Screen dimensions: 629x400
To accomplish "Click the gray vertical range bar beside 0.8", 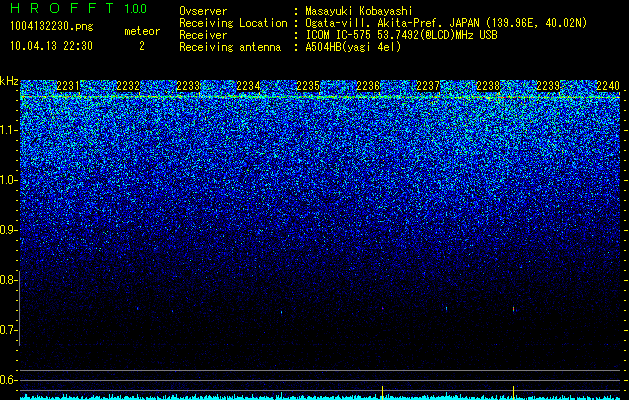I will tap(19, 308).
